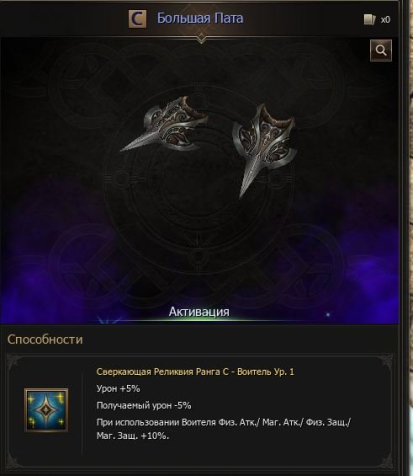The width and height of the screenshot is (413, 476).
Task: Click the x0 item counter
Action: pos(385,20)
